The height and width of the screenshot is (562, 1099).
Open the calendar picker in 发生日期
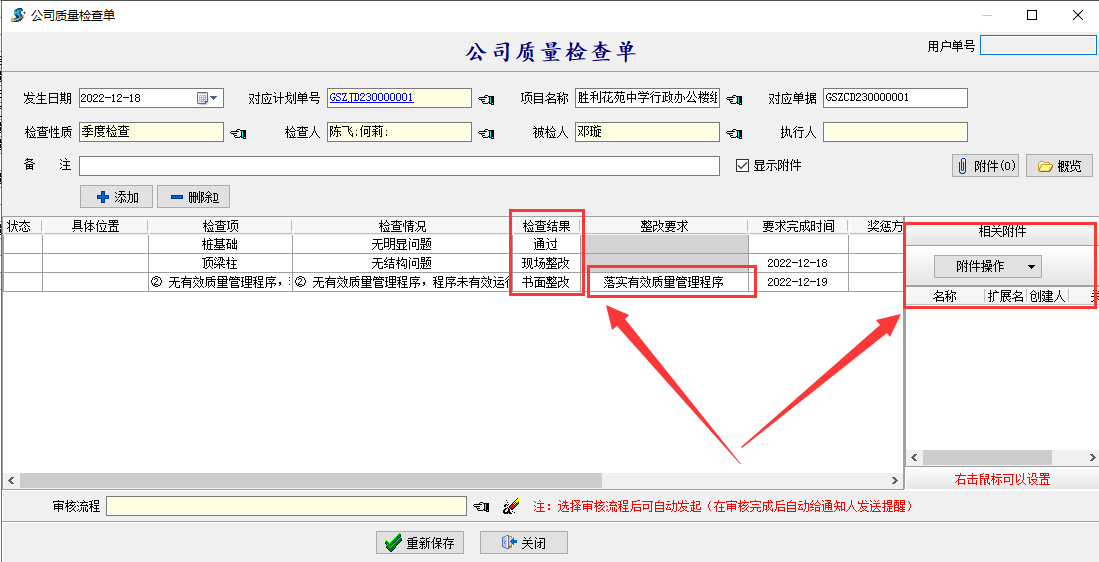(x=202, y=98)
